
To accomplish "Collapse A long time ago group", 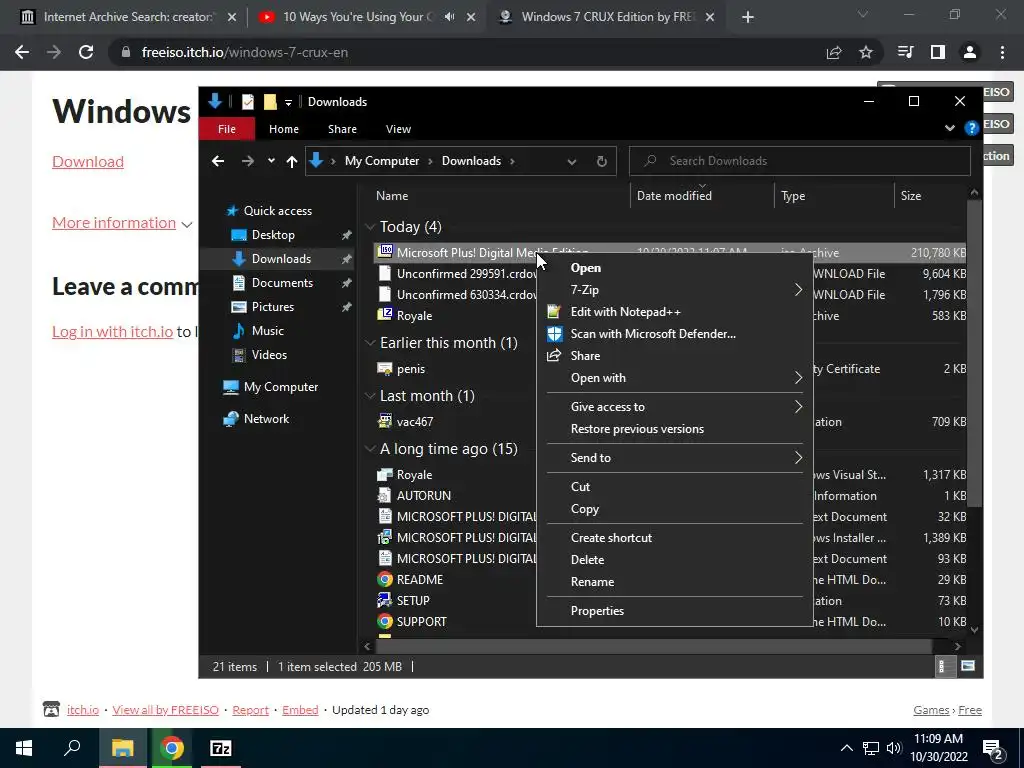I will click(x=370, y=449).
